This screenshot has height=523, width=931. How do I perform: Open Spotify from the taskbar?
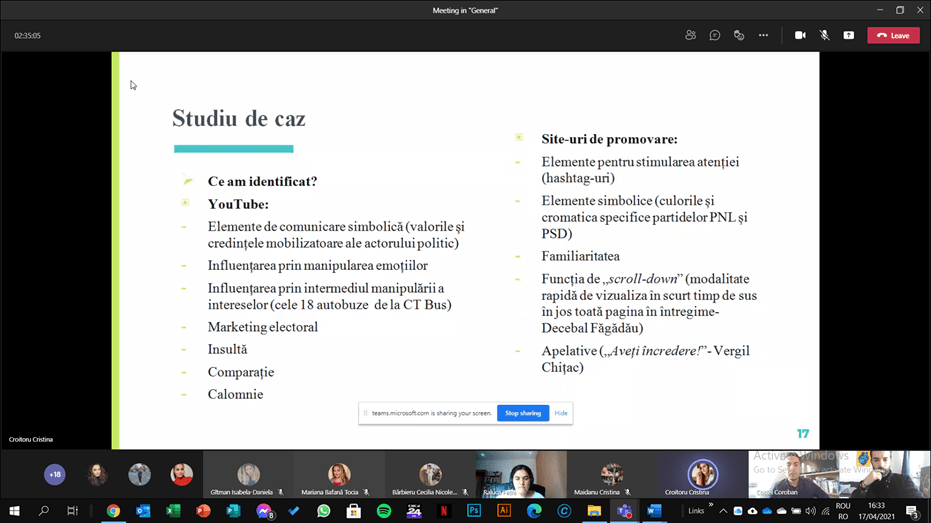pos(384,511)
